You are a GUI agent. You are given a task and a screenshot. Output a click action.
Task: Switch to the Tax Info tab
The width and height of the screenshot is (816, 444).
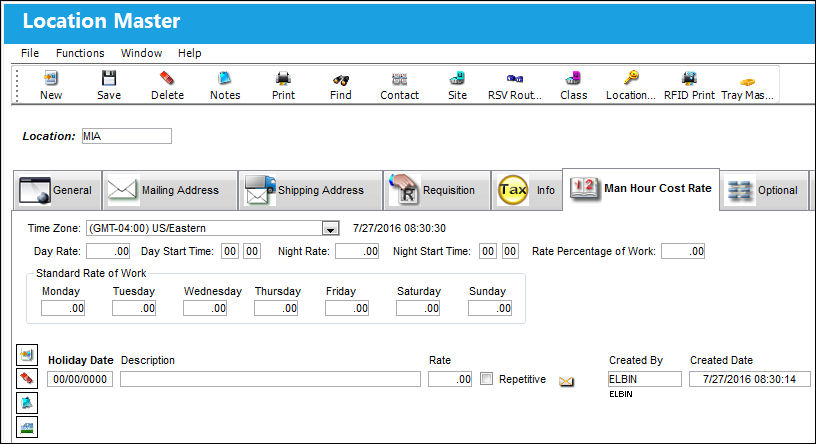click(527, 191)
